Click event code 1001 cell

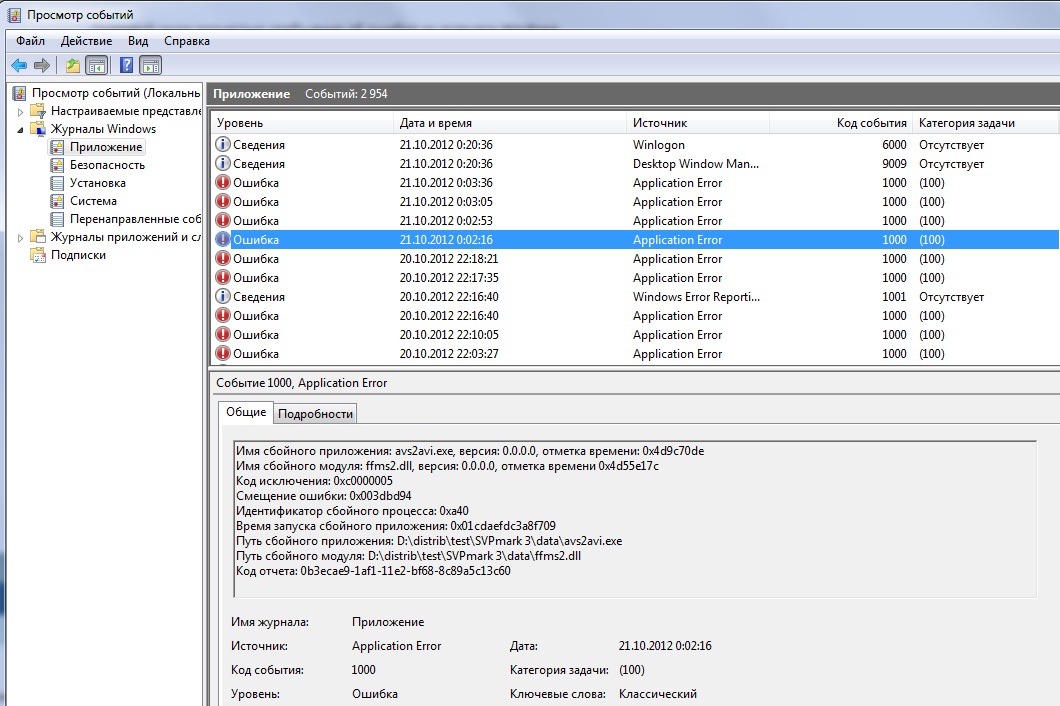click(894, 296)
